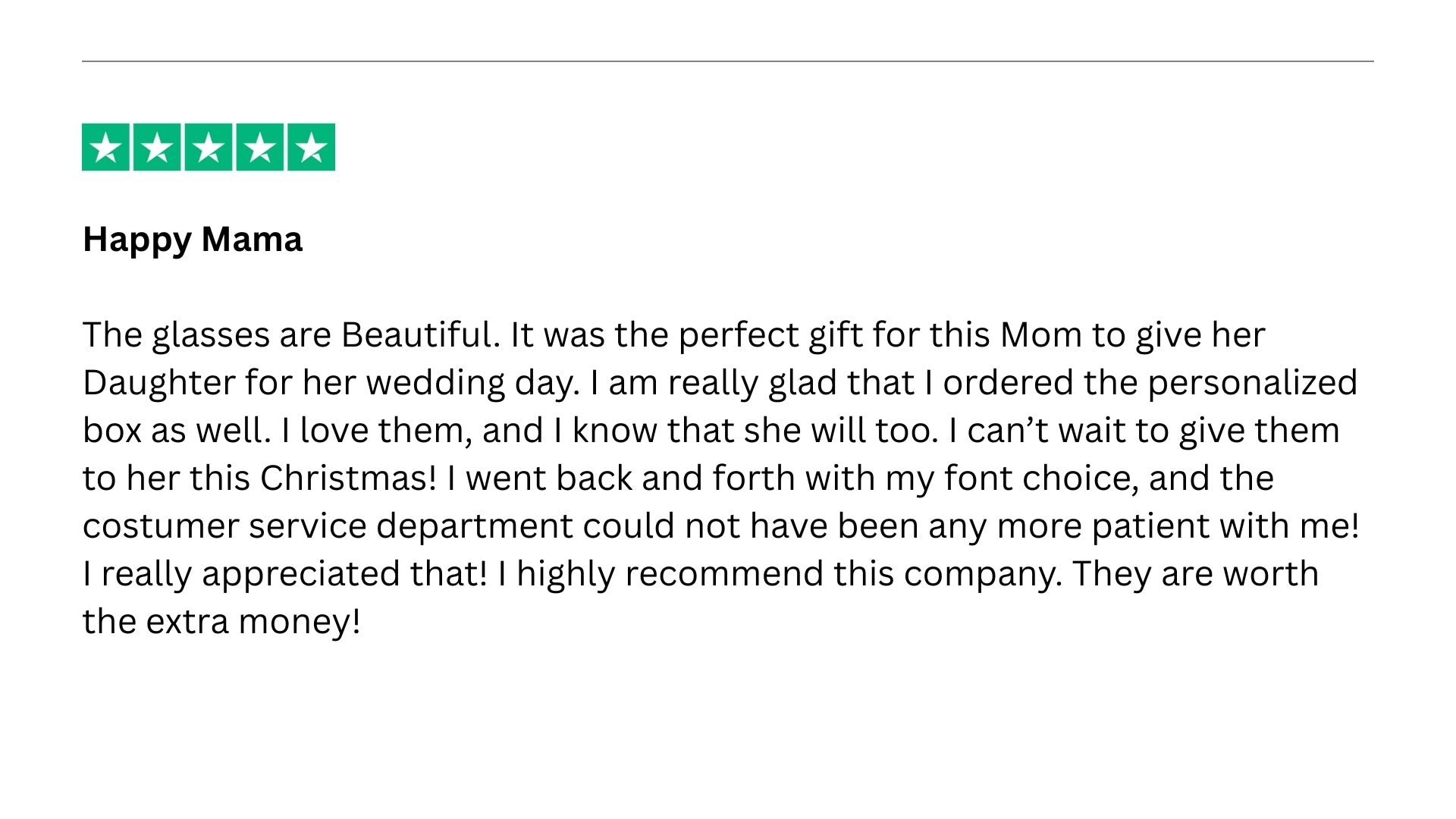Click the word "Christmas!" in the review
This screenshot has width=1456, height=819.
point(348,479)
